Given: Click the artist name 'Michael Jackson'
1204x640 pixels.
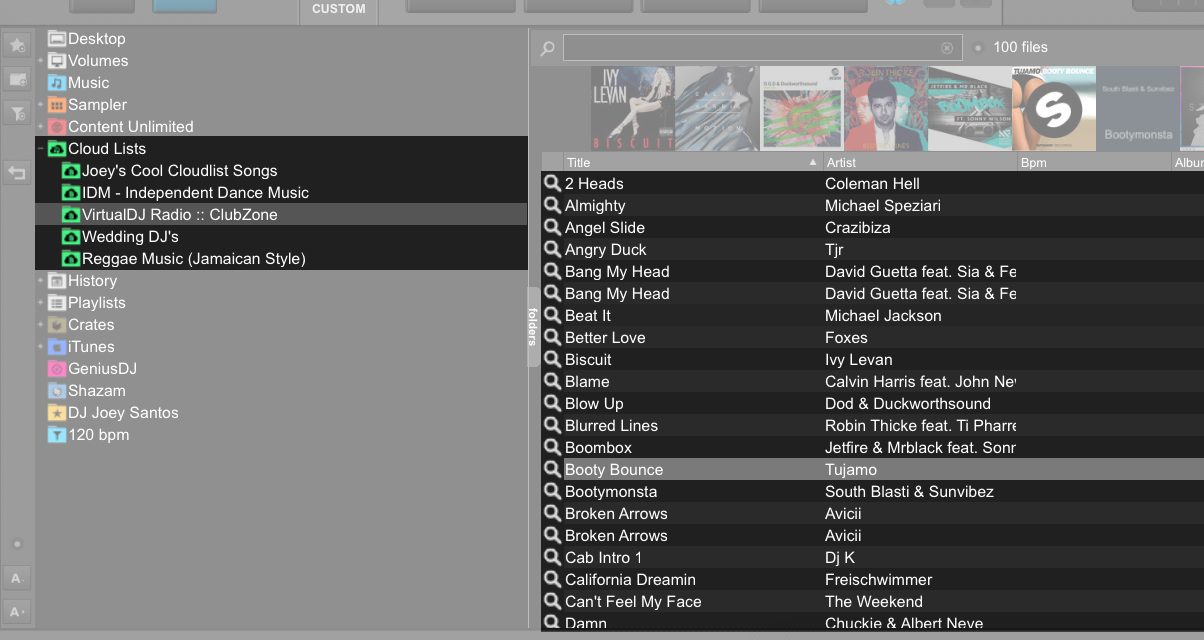Looking at the screenshot, I should click(883, 316).
